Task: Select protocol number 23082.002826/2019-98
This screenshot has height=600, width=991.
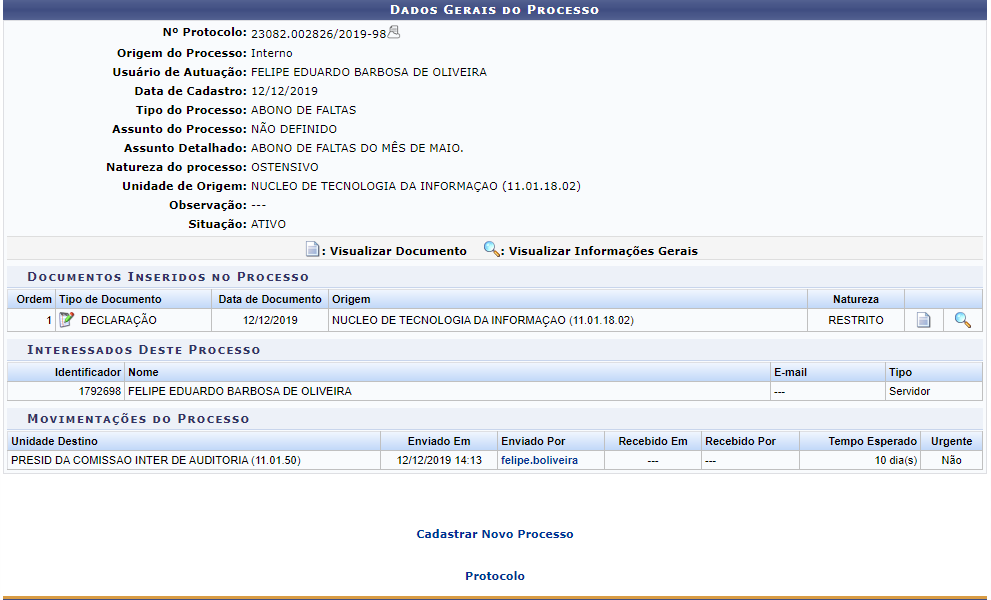Action: pyautogui.click(x=319, y=34)
